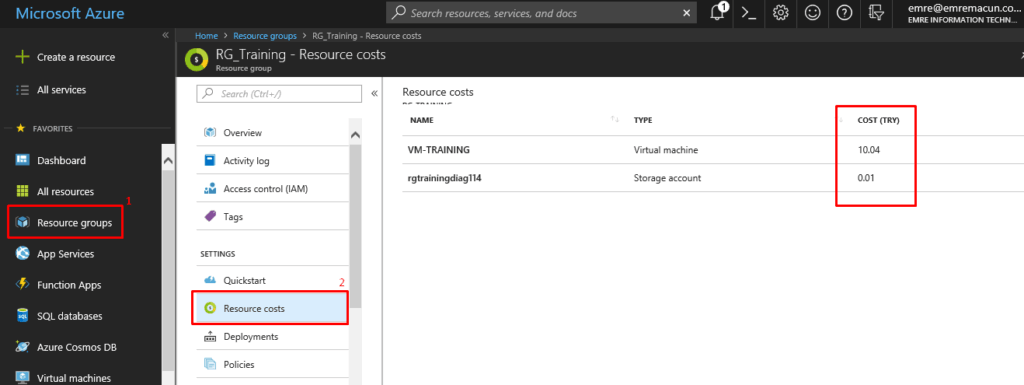Viewport: 1024px width, 385px height.
Task: Click the All resources grid icon
Action: pos(22,191)
